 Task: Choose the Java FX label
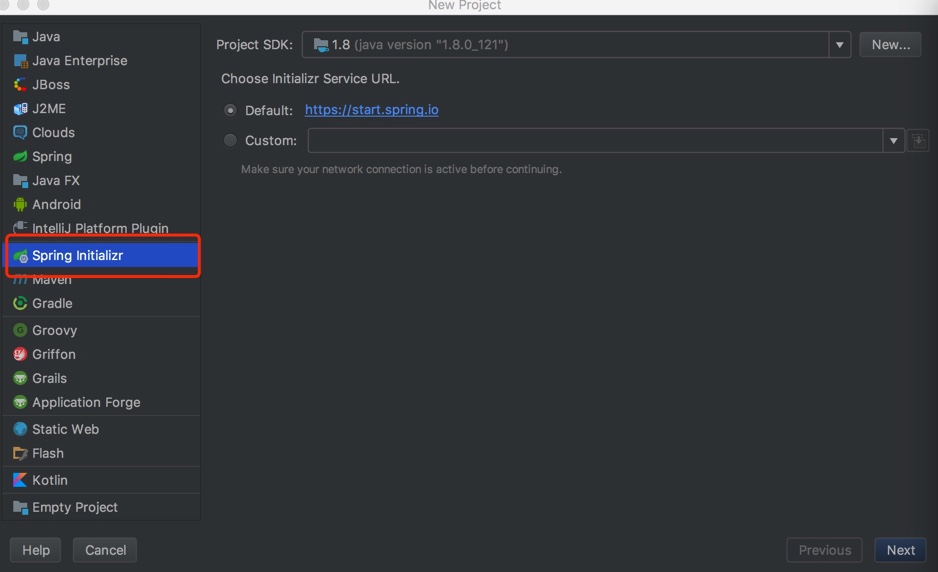tap(56, 181)
